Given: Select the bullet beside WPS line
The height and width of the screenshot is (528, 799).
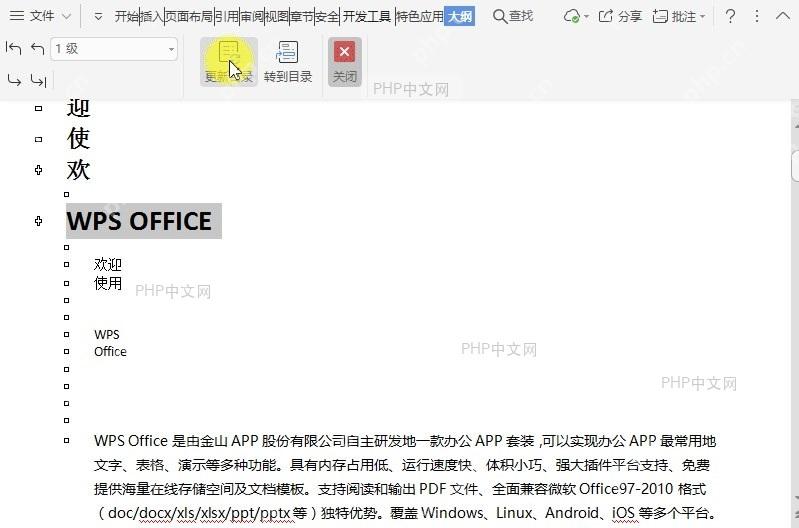Looking at the screenshot, I should click(67, 334).
